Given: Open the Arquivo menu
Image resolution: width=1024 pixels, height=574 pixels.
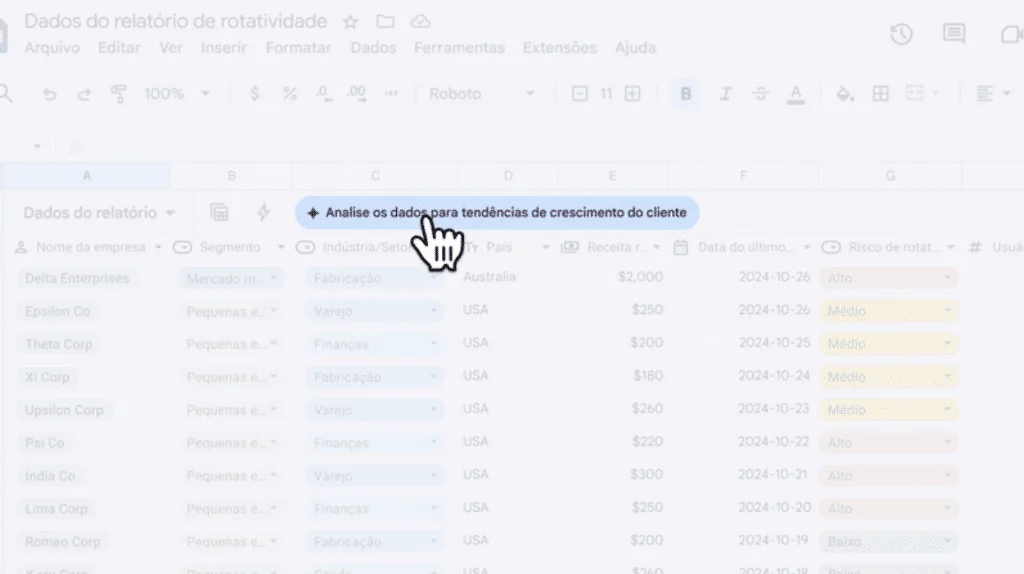Looking at the screenshot, I should (x=52, y=48).
